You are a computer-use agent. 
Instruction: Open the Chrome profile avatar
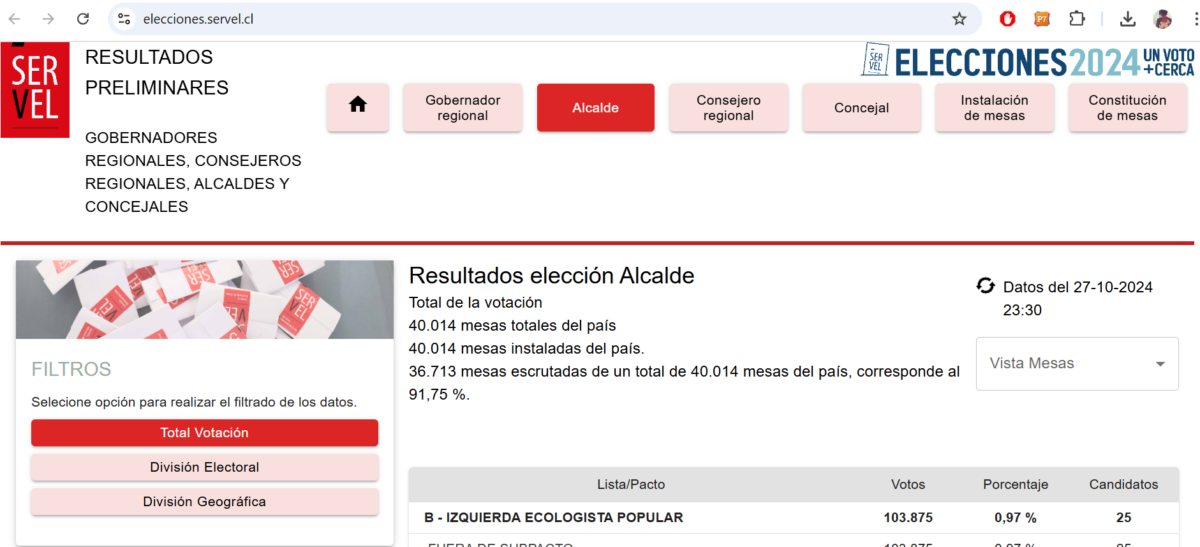1162,19
